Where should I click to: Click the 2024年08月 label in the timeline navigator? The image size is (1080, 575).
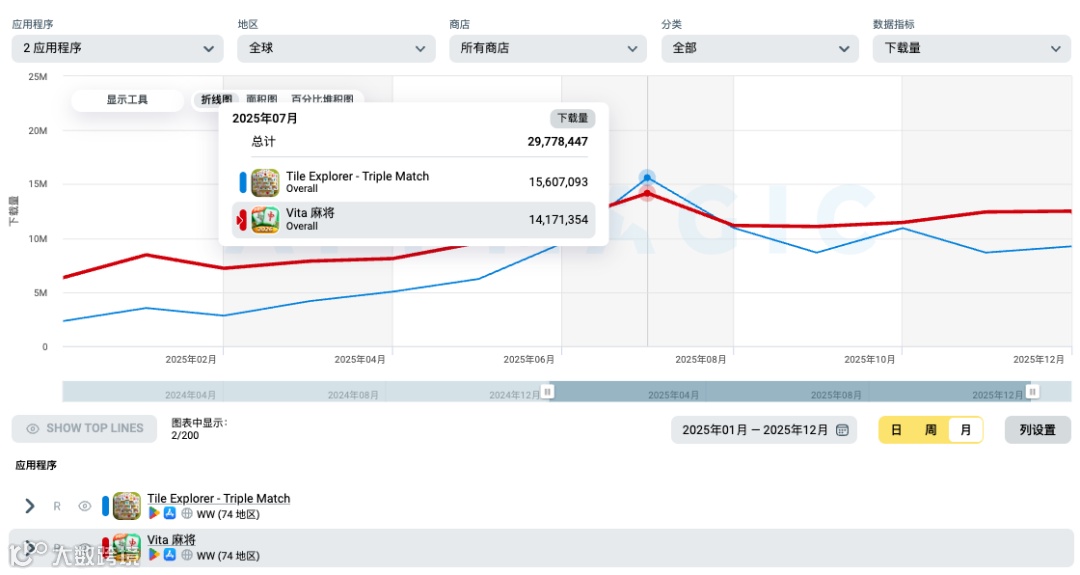point(353,395)
